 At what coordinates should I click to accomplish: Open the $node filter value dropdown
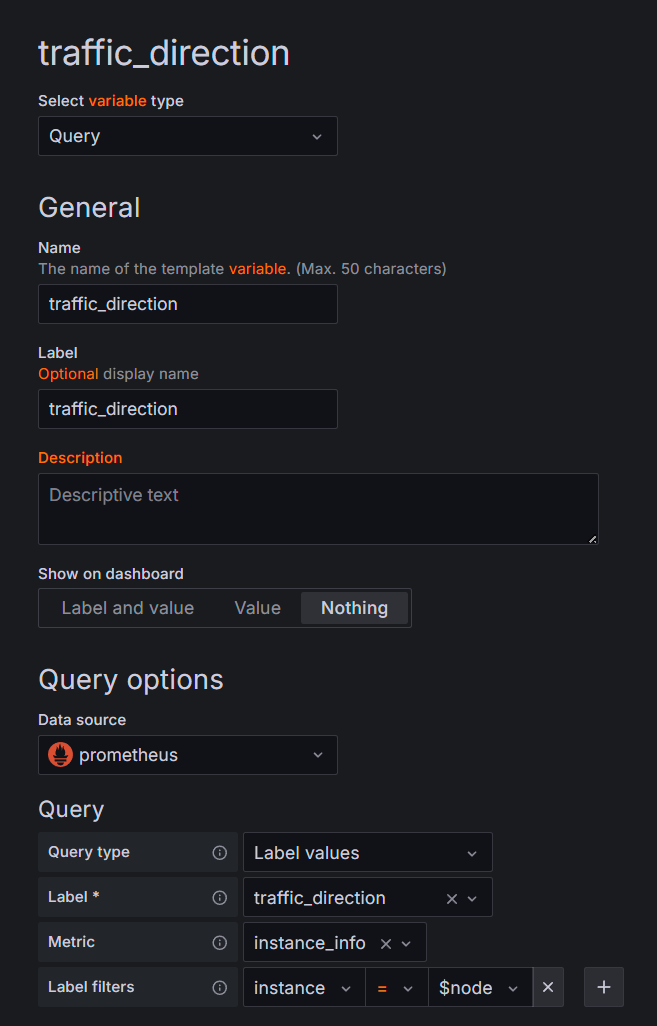(x=479, y=988)
